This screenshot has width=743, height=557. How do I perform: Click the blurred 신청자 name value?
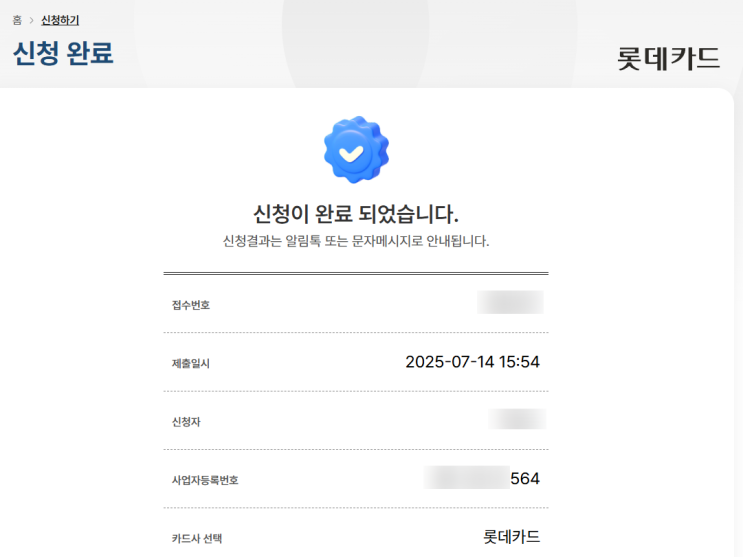click(517, 419)
